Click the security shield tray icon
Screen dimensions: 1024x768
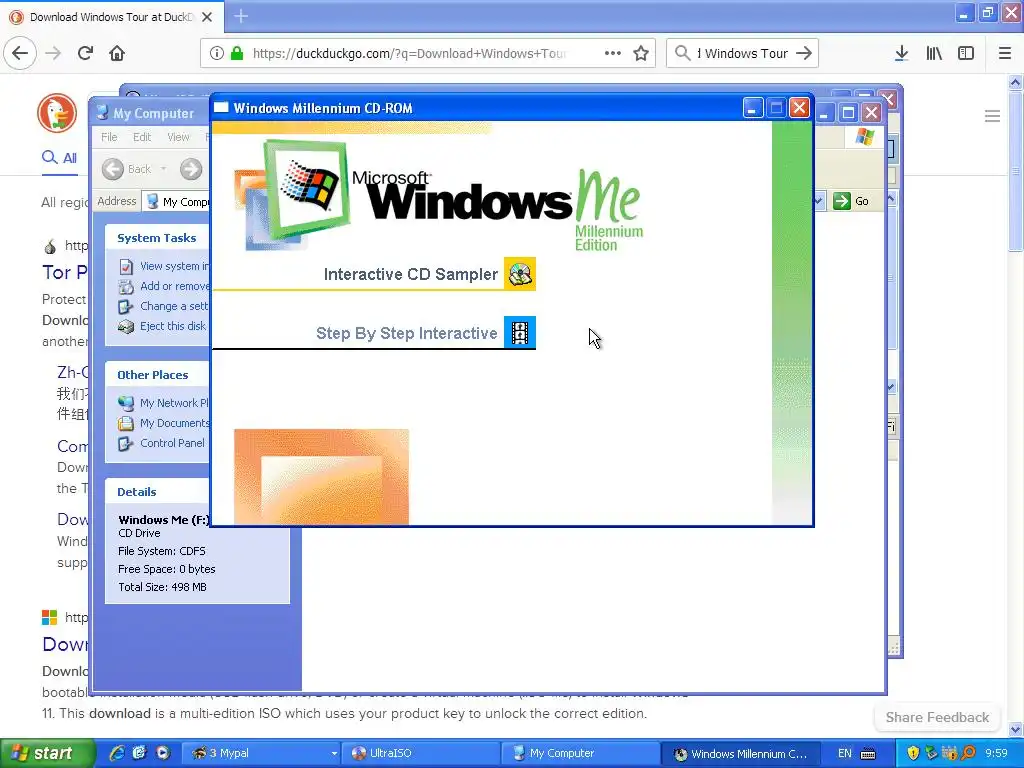point(913,753)
